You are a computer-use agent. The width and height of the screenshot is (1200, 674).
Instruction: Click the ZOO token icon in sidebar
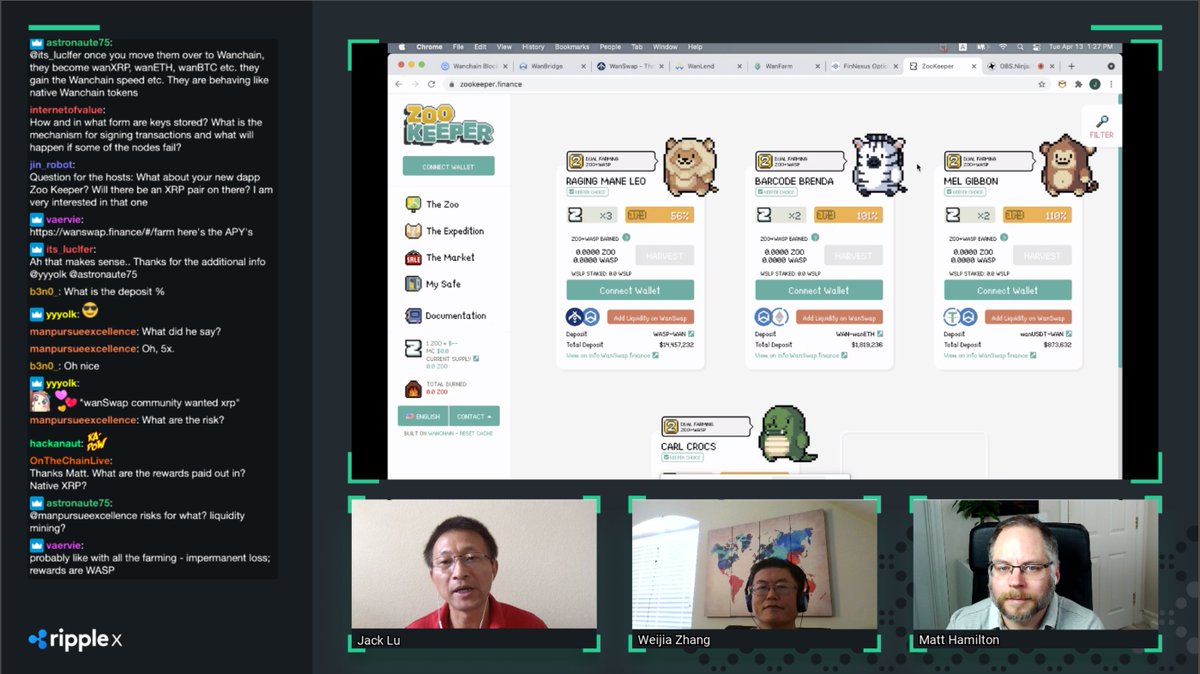point(413,348)
